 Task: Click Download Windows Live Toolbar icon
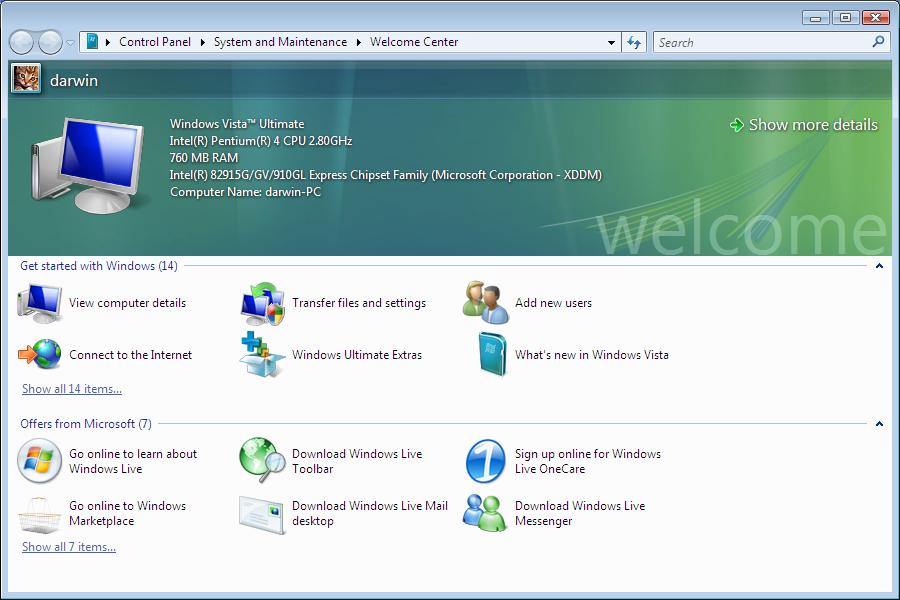(x=263, y=461)
